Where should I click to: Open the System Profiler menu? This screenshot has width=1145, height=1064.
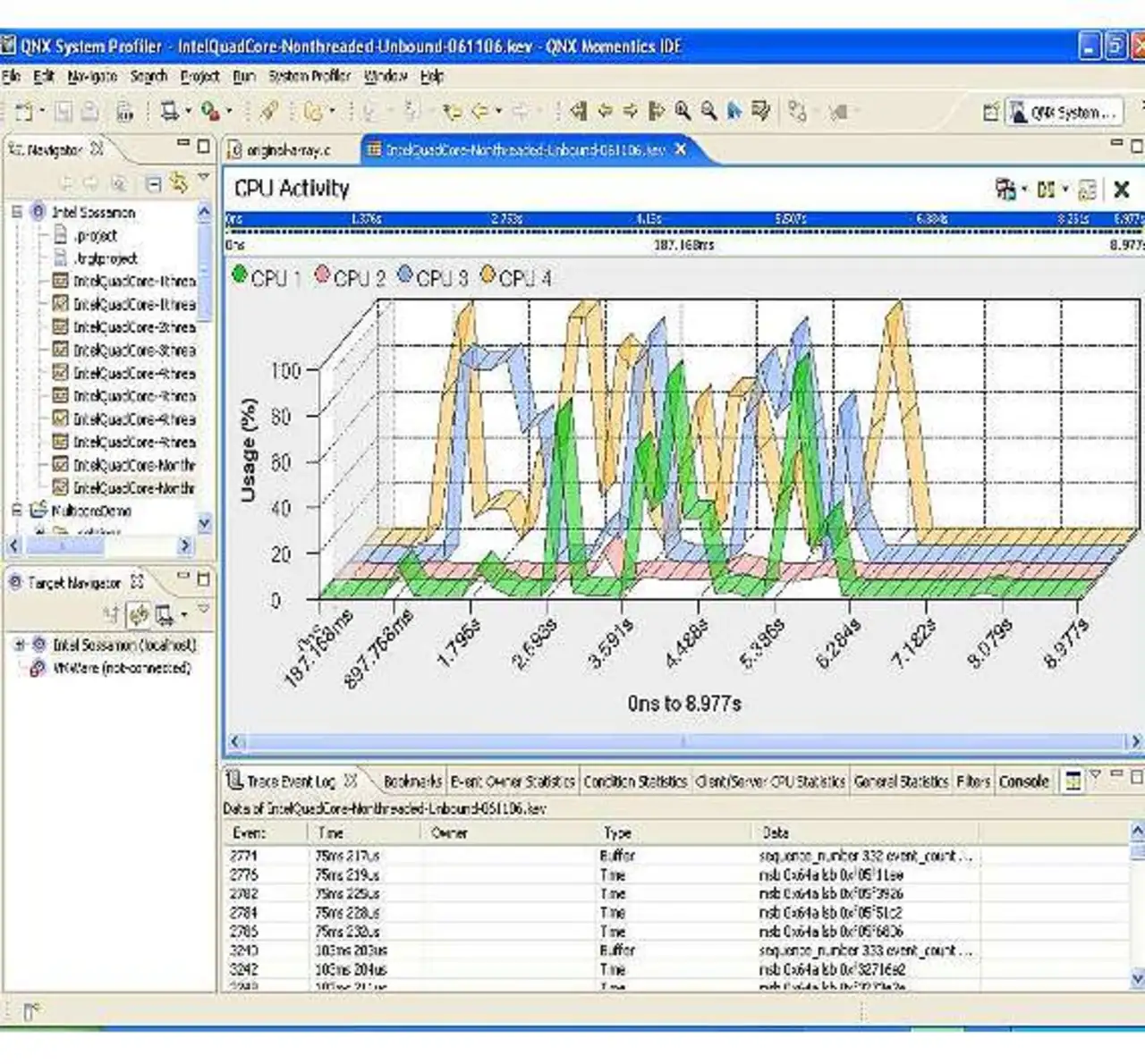[x=310, y=77]
